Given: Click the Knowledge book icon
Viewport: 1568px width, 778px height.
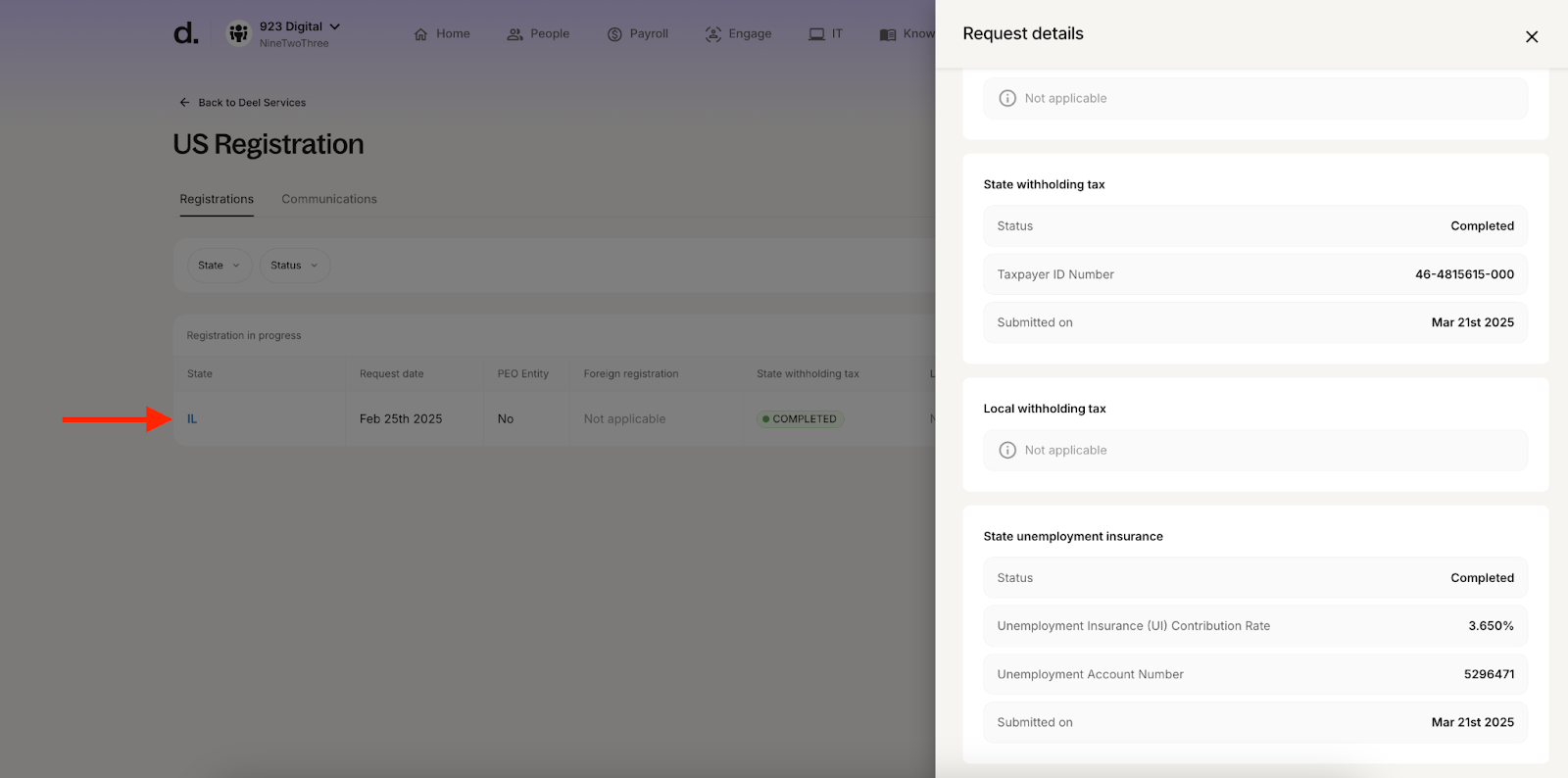Looking at the screenshot, I should click(x=888, y=34).
